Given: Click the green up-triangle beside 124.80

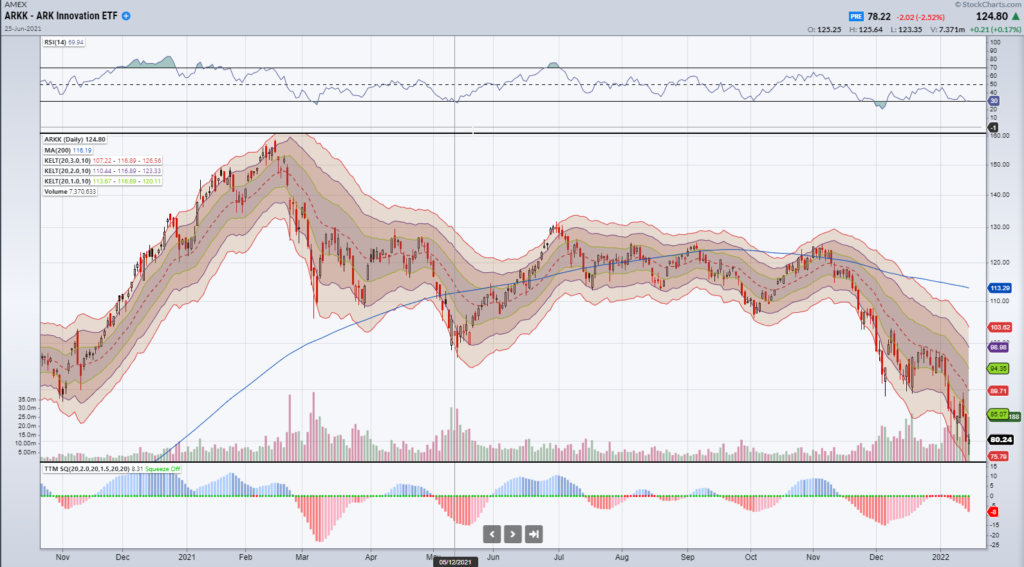Looking at the screenshot, I should (1016, 16).
